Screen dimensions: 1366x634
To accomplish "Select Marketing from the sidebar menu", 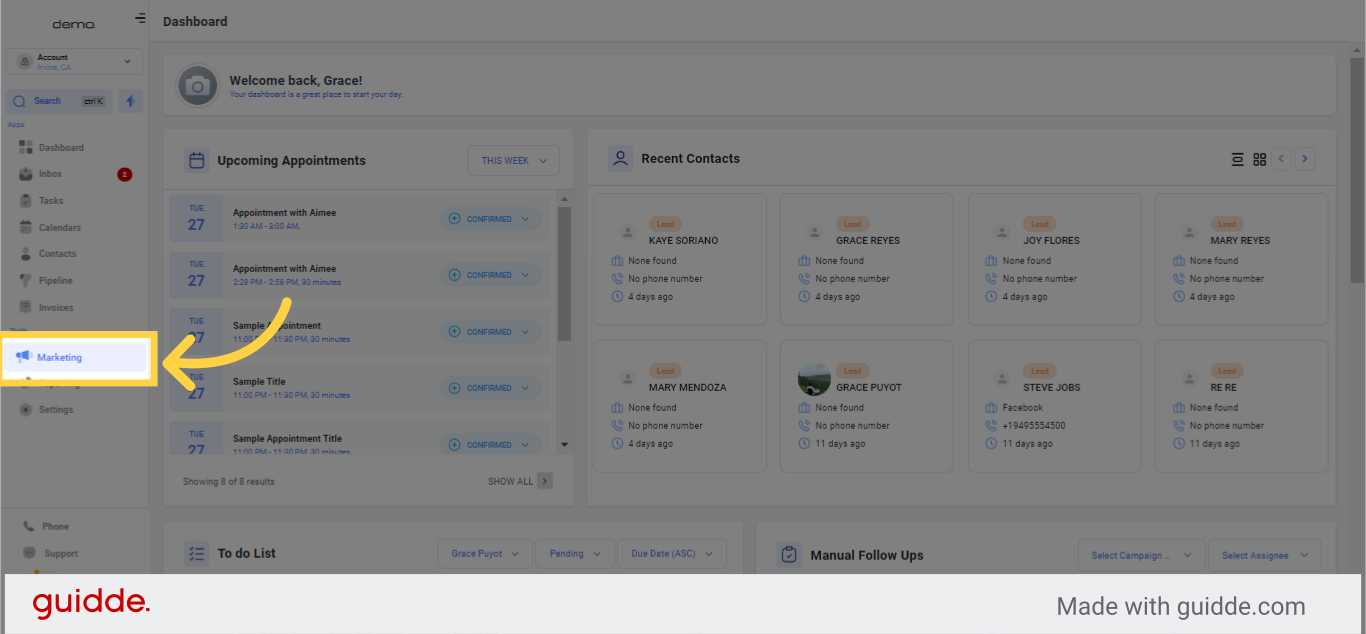I will 58,357.
